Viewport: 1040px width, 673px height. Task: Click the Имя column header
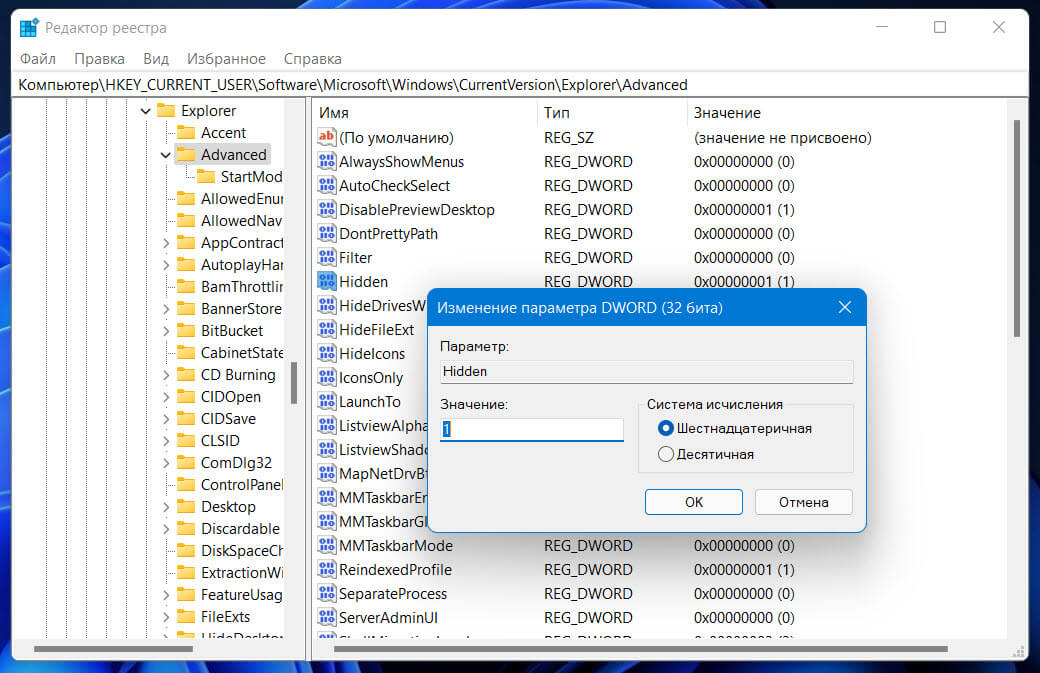(x=424, y=113)
